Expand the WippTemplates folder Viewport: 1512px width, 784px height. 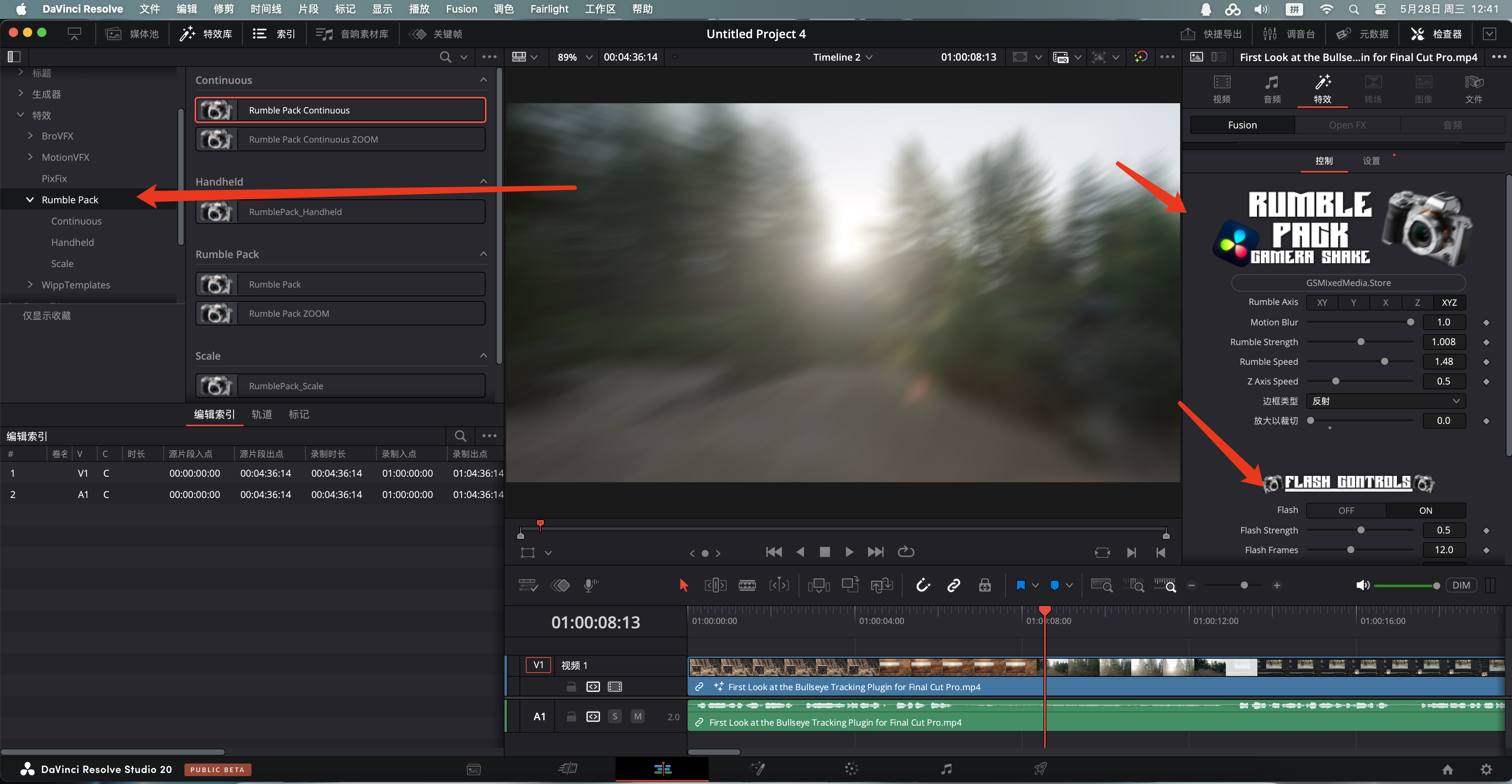(30, 284)
